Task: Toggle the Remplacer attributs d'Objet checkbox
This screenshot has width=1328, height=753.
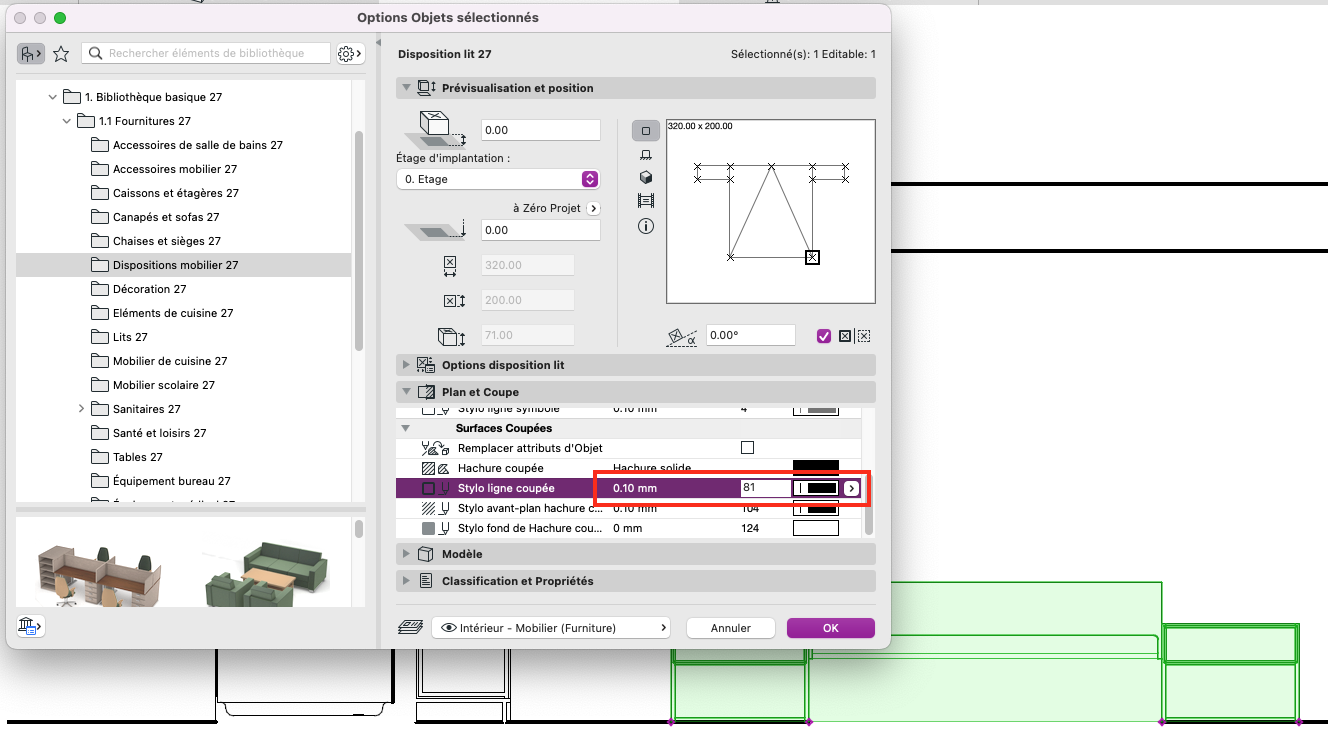Action: pyautogui.click(x=747, y=448)
